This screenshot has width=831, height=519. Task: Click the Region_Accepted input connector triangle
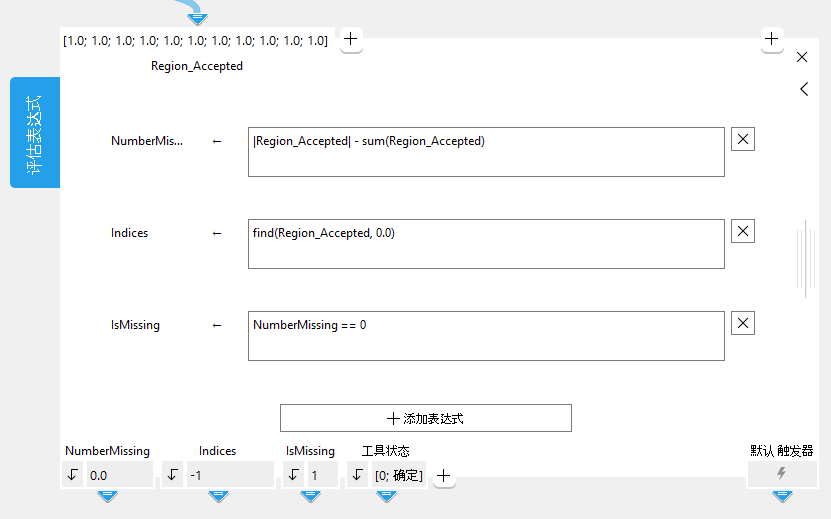(197, 18)
